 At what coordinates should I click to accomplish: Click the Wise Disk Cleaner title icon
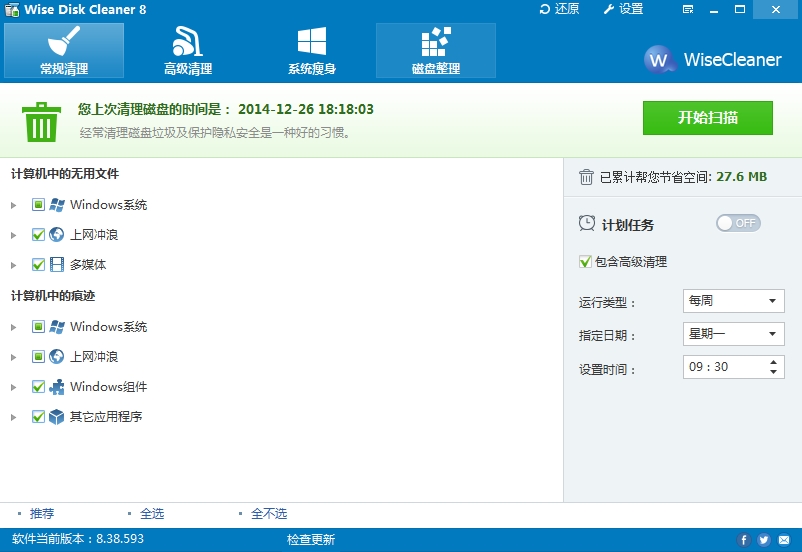click(12, 9)
